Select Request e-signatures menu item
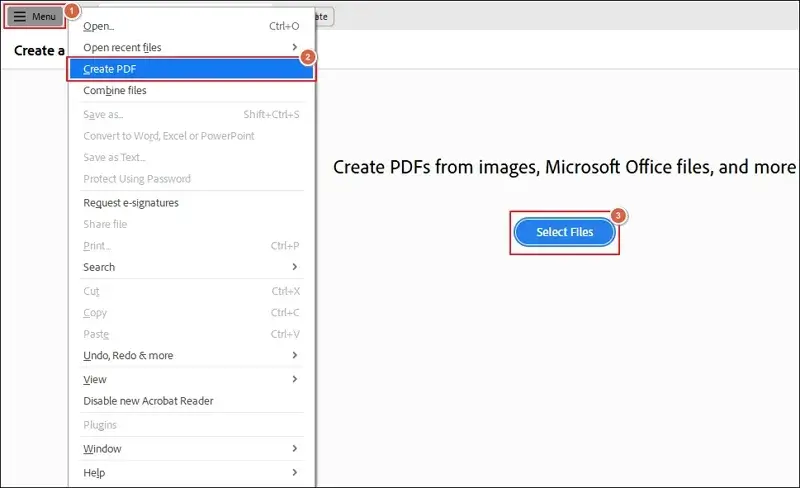The image size is (800, 488). [191, 203]
